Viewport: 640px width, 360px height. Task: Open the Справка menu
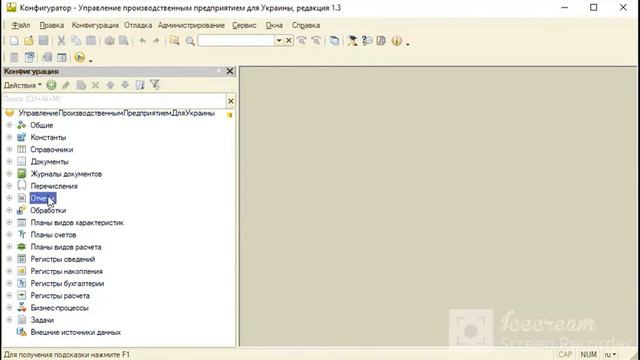pyautogui.click(x=306, y=25)
